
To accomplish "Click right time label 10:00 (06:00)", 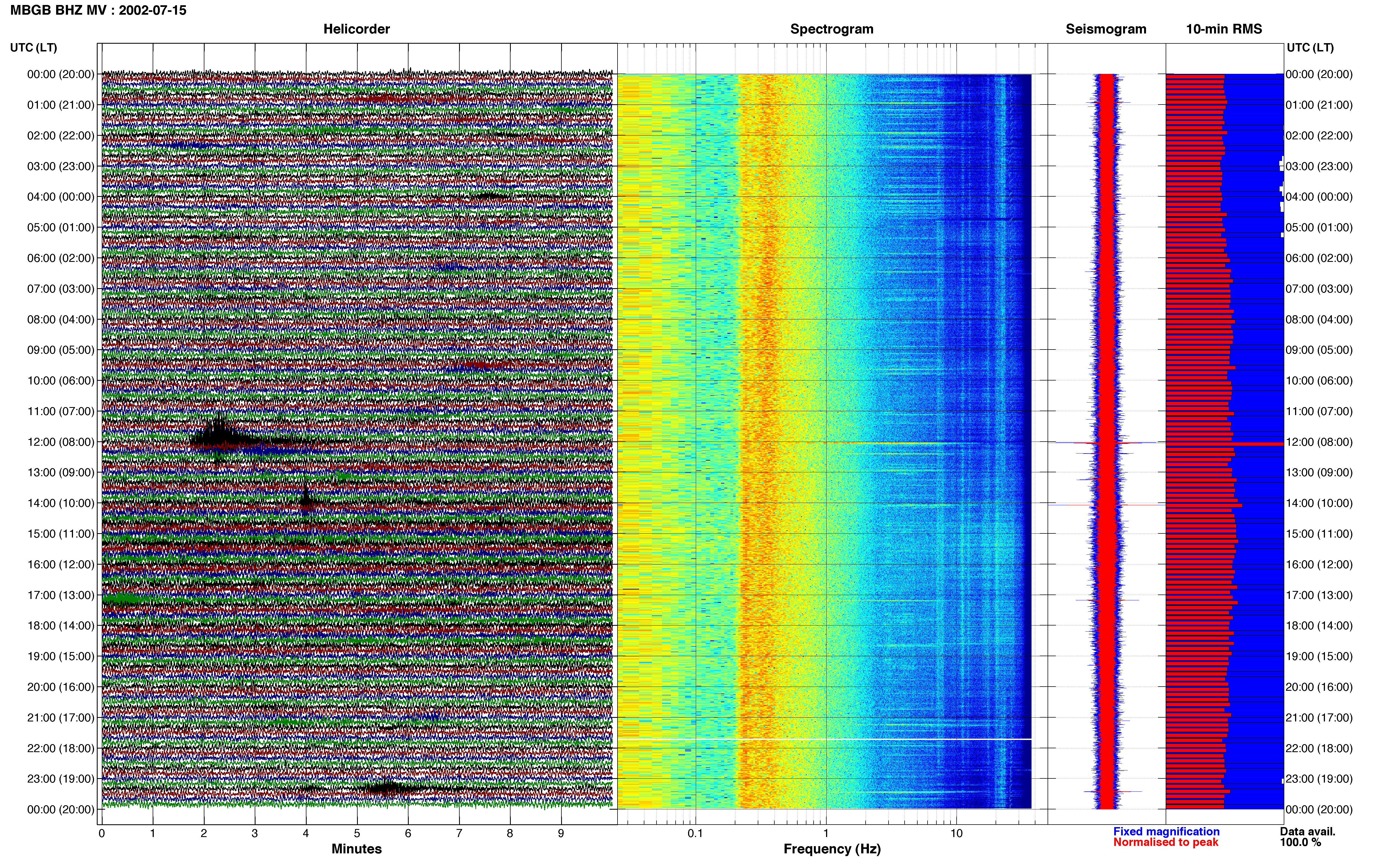I will pos(1319,380).
